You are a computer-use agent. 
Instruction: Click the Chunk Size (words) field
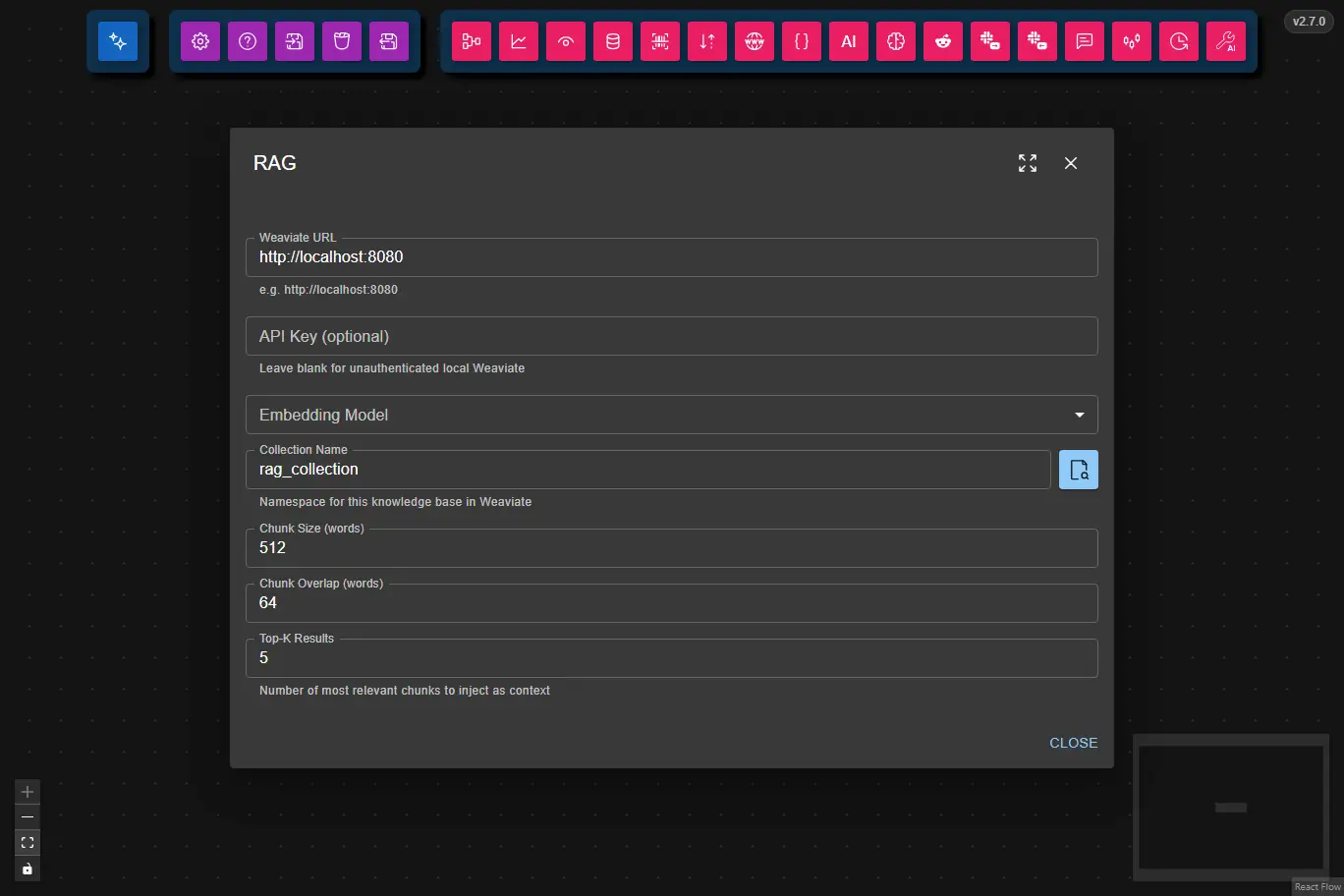672,548
